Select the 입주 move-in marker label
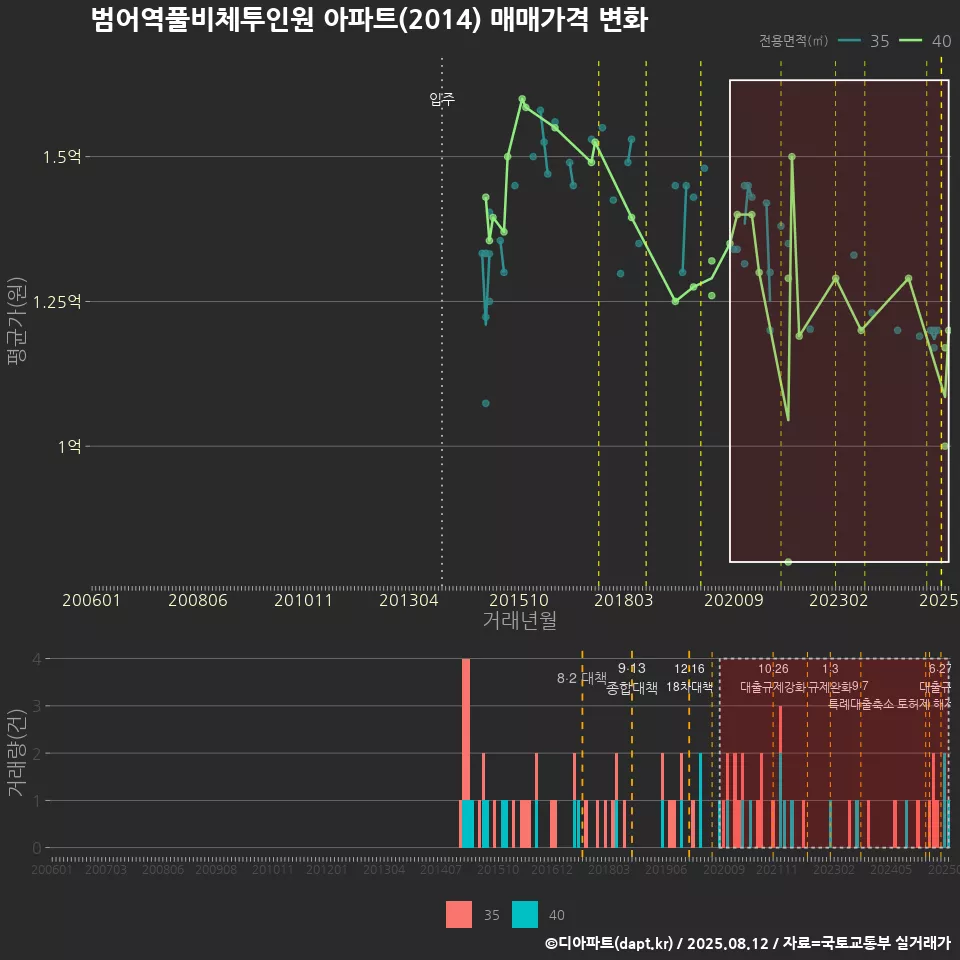960x960 pixels. (442, 99)
